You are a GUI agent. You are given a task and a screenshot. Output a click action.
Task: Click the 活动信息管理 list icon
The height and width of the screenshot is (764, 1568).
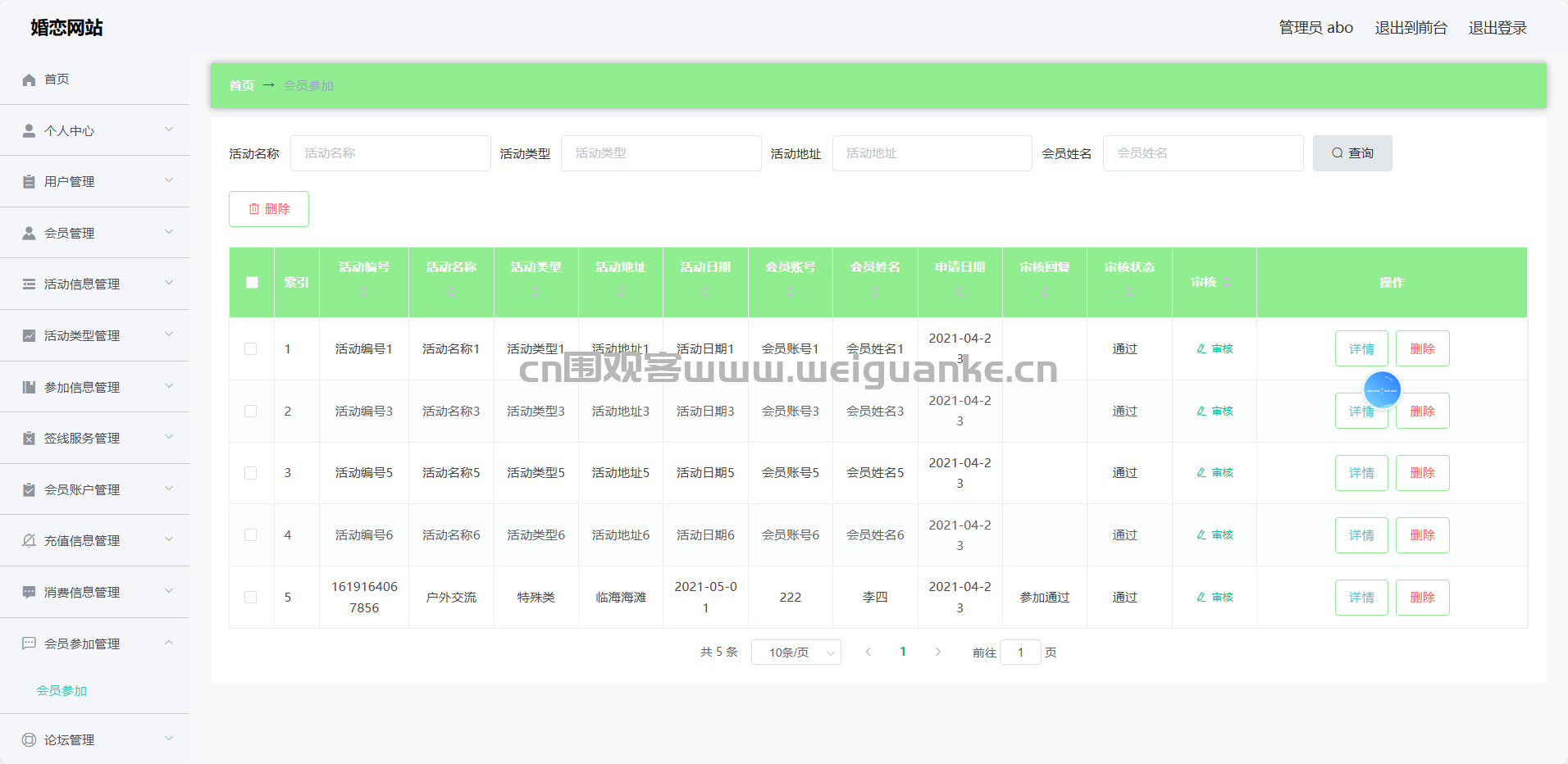pyautogui.click(x=29, y=284)
